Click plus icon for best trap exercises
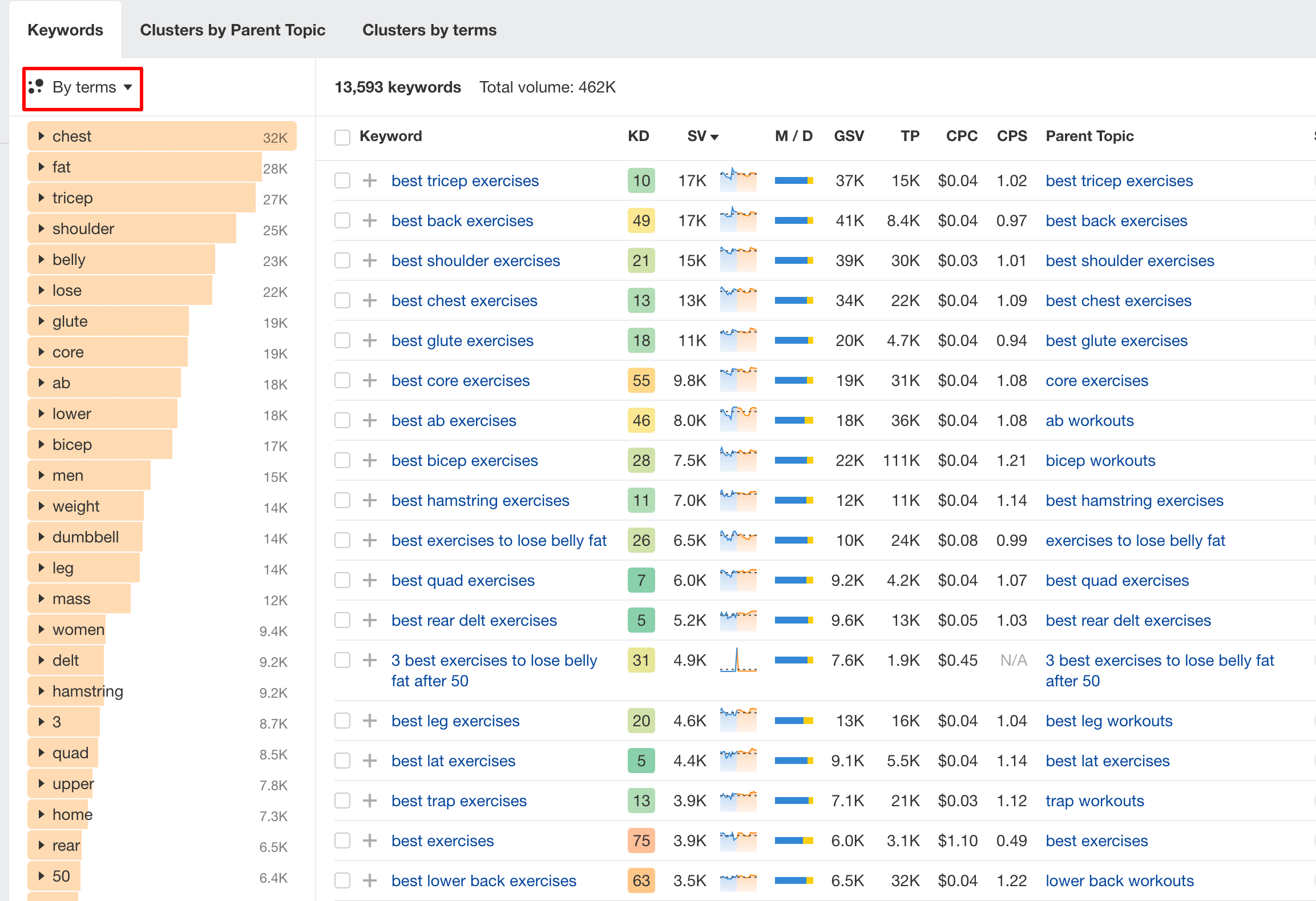This screenshot has width=1316, height=901. (370, 801)
